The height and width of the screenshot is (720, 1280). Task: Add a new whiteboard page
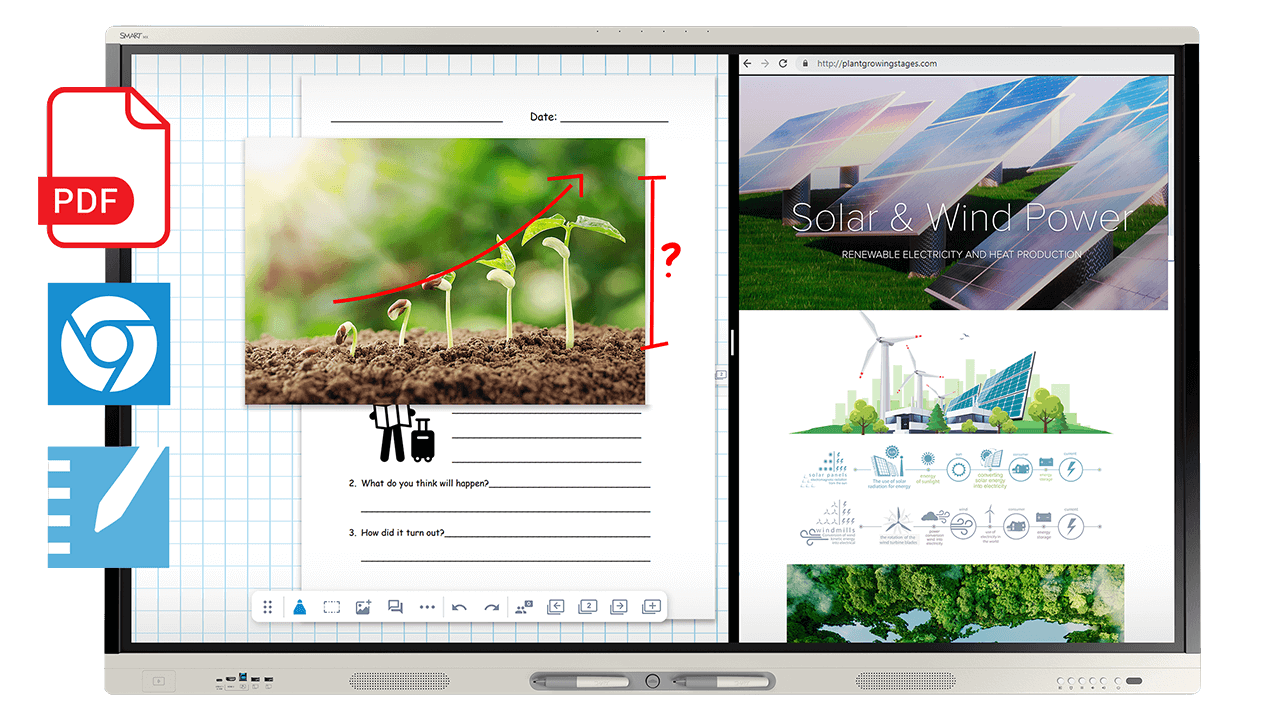click(x=651, y=606)
